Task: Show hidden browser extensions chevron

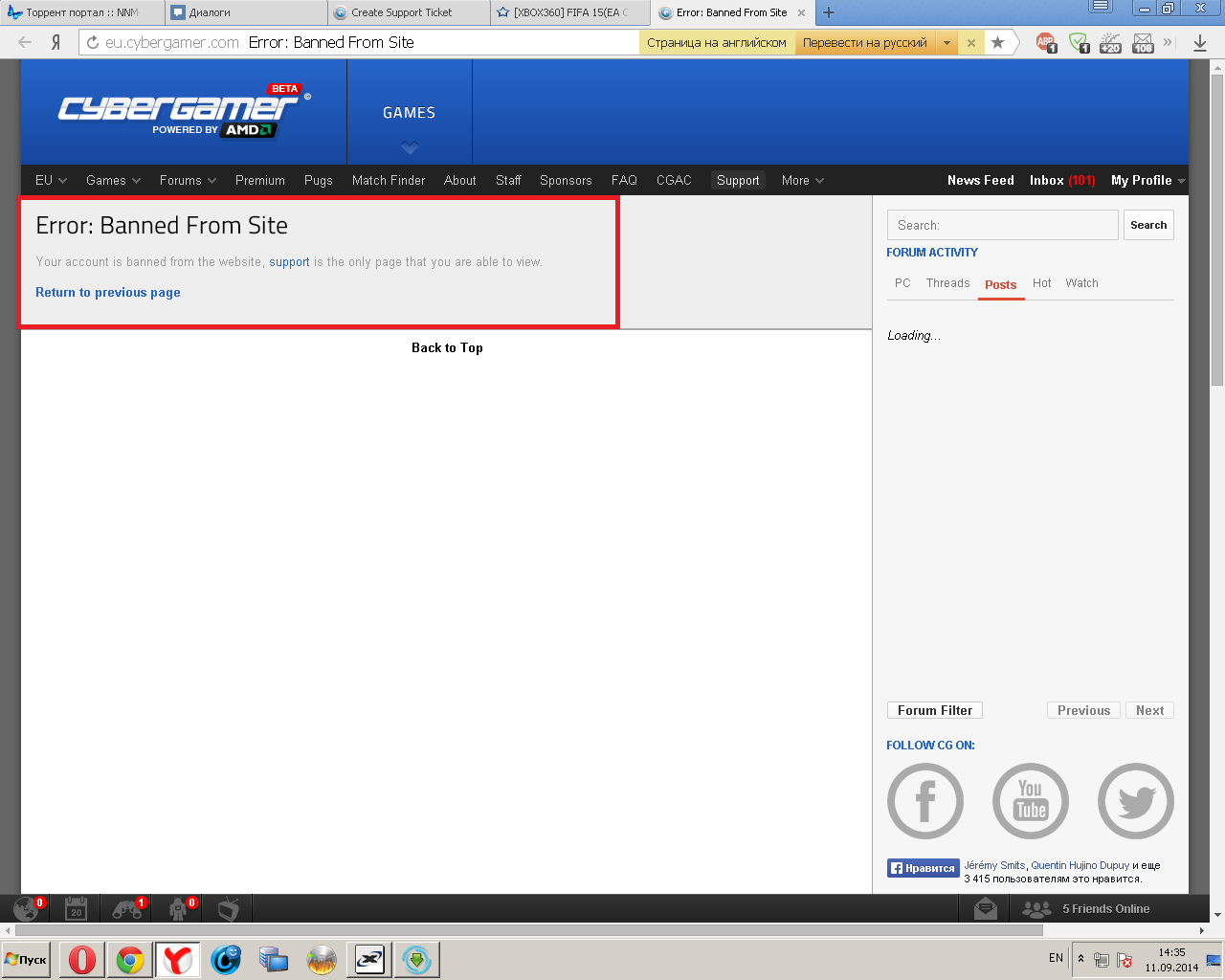Action: coord(1168,42)
